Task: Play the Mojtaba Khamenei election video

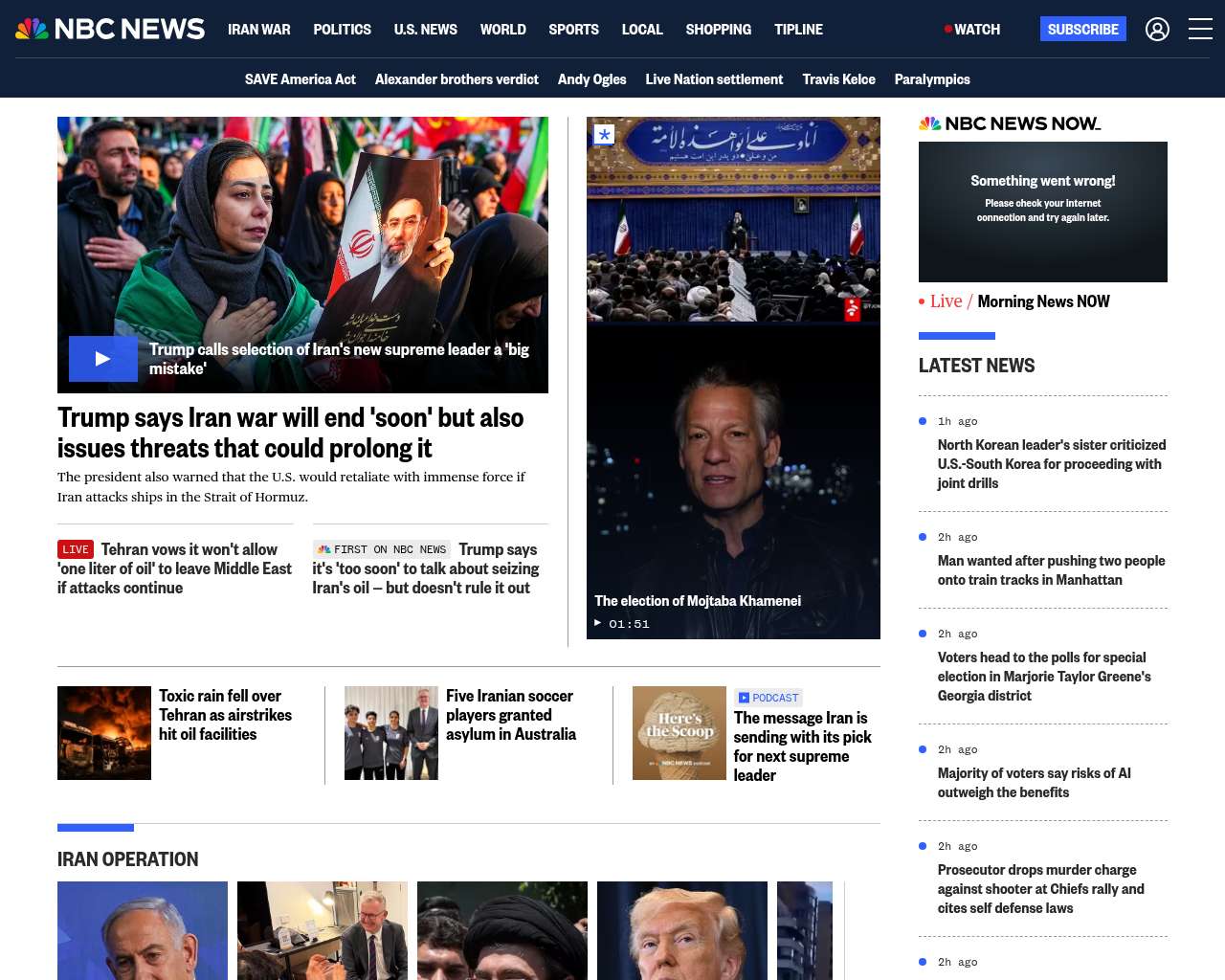Action: coord(733,479)
